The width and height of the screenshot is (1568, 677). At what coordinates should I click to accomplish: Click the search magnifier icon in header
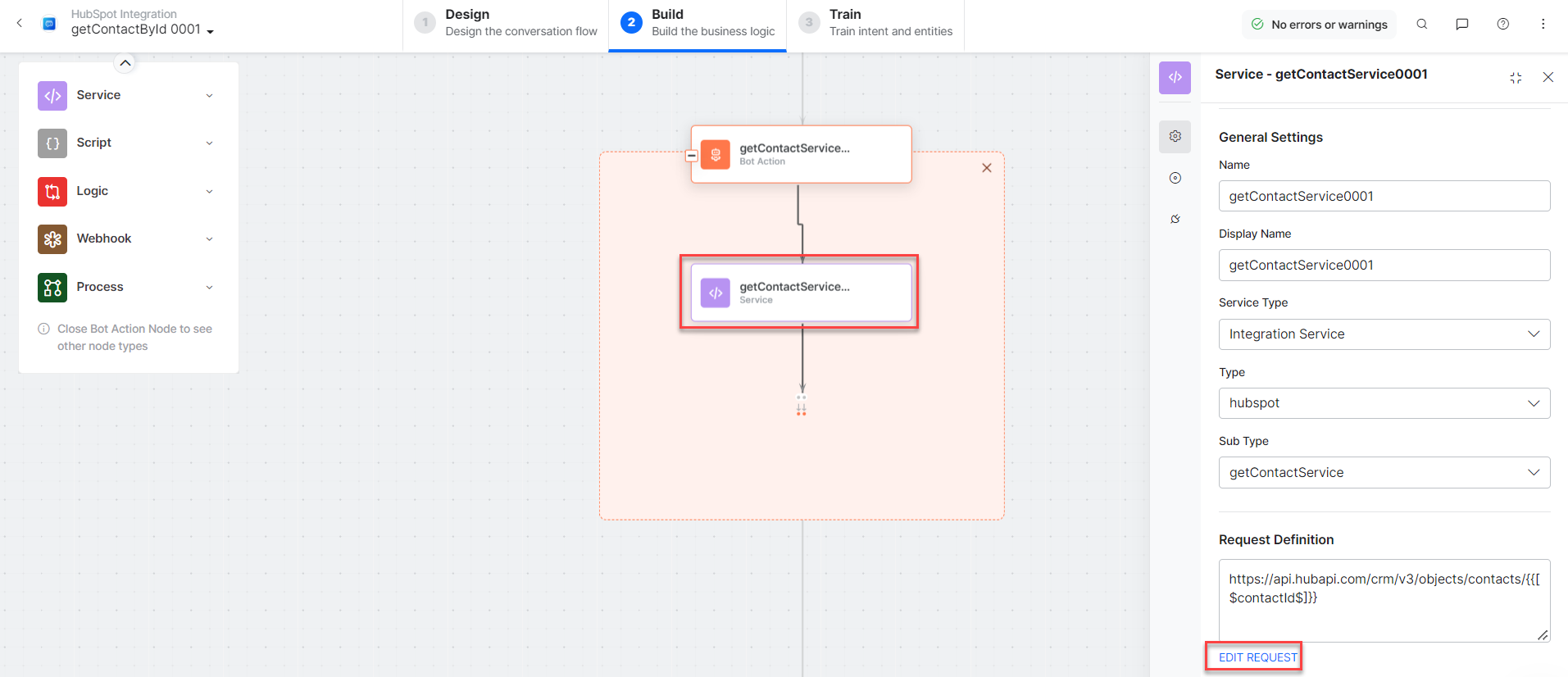pos(1422,25)
